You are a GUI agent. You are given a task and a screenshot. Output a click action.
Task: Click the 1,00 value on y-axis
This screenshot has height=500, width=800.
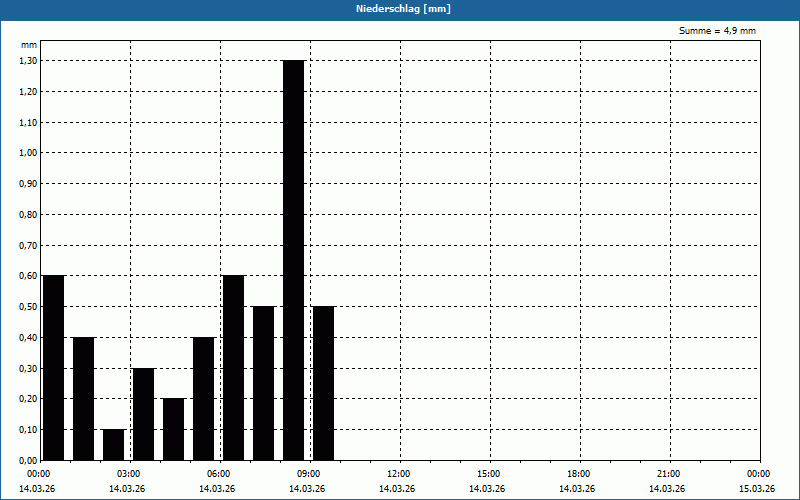[27, 153]
